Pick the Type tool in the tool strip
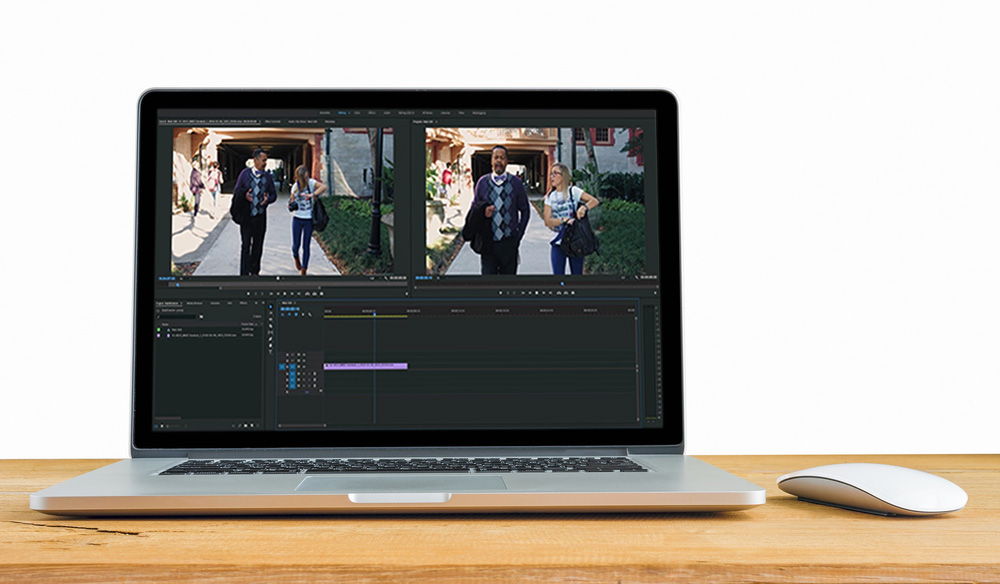 (270, 352)
